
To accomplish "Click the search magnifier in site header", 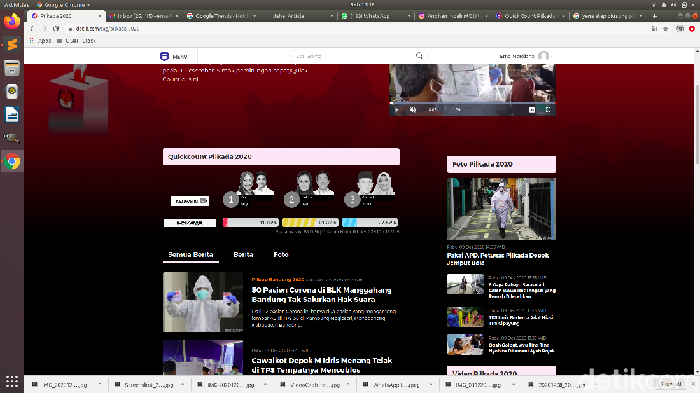I will pyautogui.click(x=419, y=56).
